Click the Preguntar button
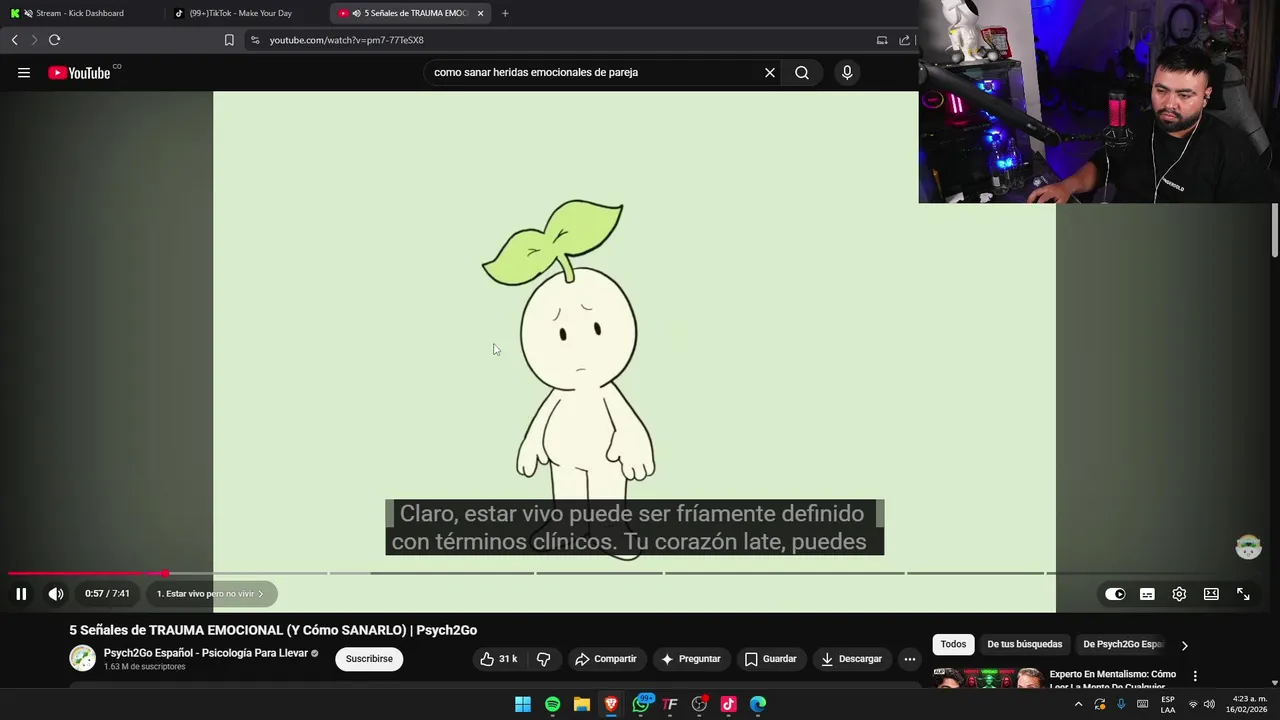 (690, 659)
